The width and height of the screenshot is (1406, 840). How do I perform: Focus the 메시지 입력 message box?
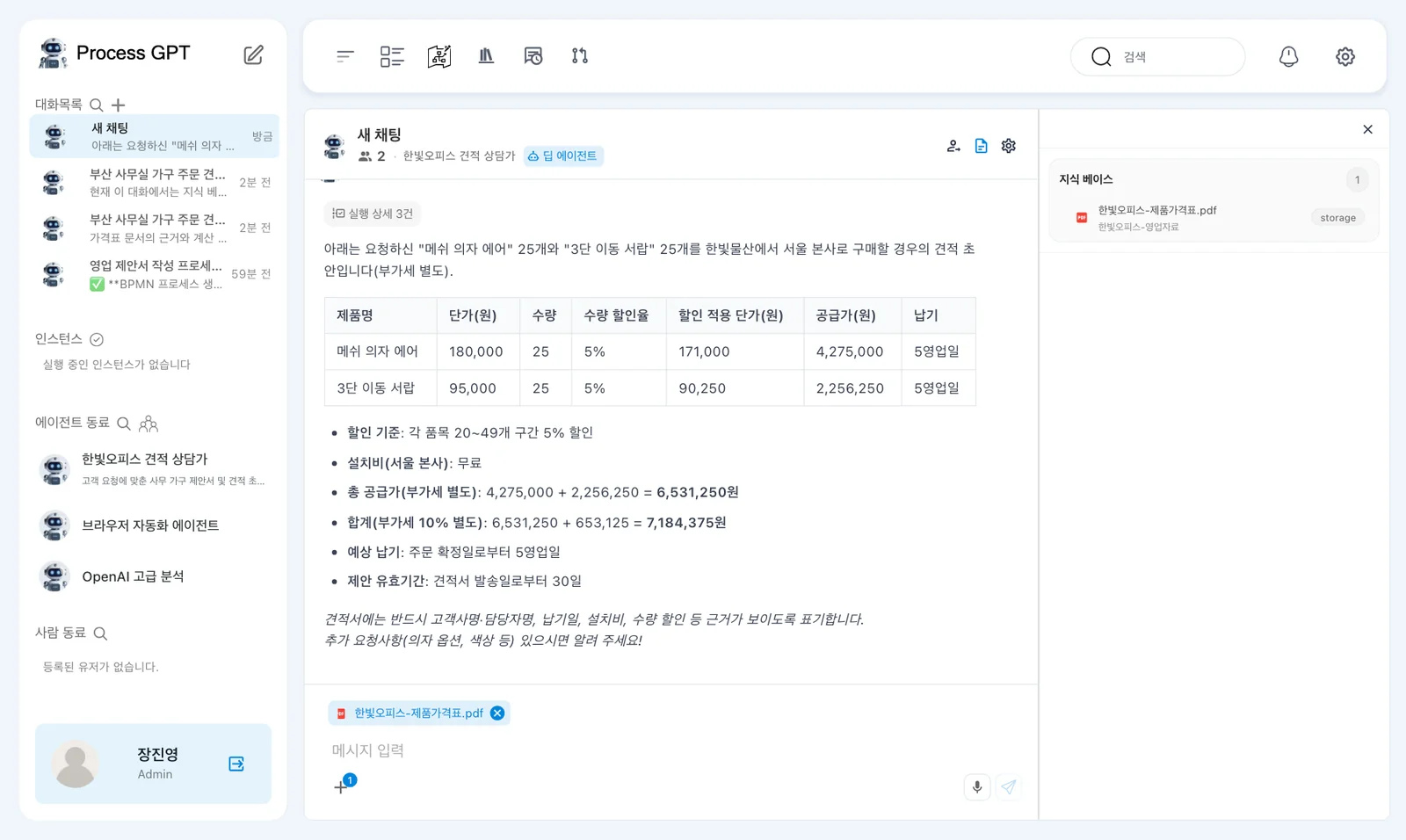(671, 750)
